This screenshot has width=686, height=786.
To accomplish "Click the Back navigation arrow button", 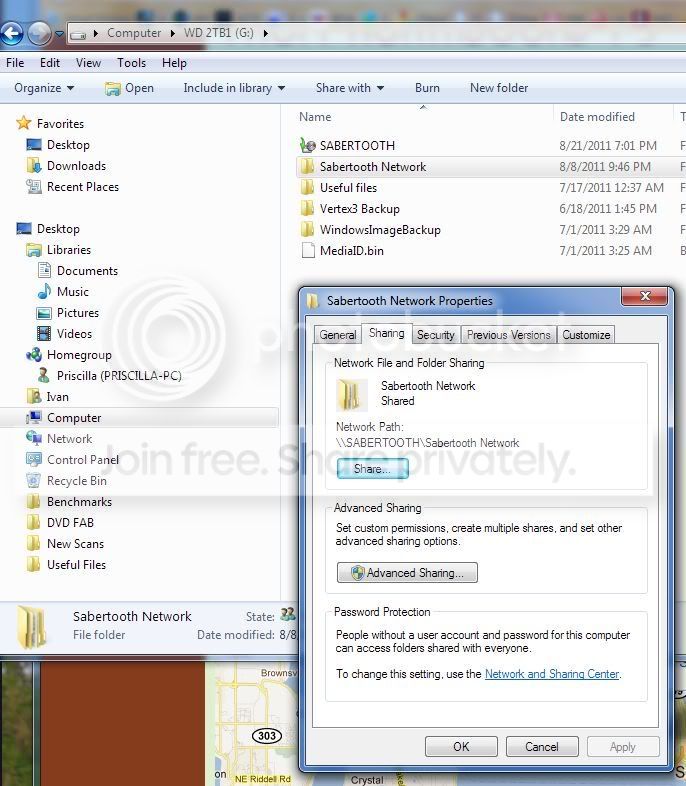I will pyautogui.click(x=12, y=33).
